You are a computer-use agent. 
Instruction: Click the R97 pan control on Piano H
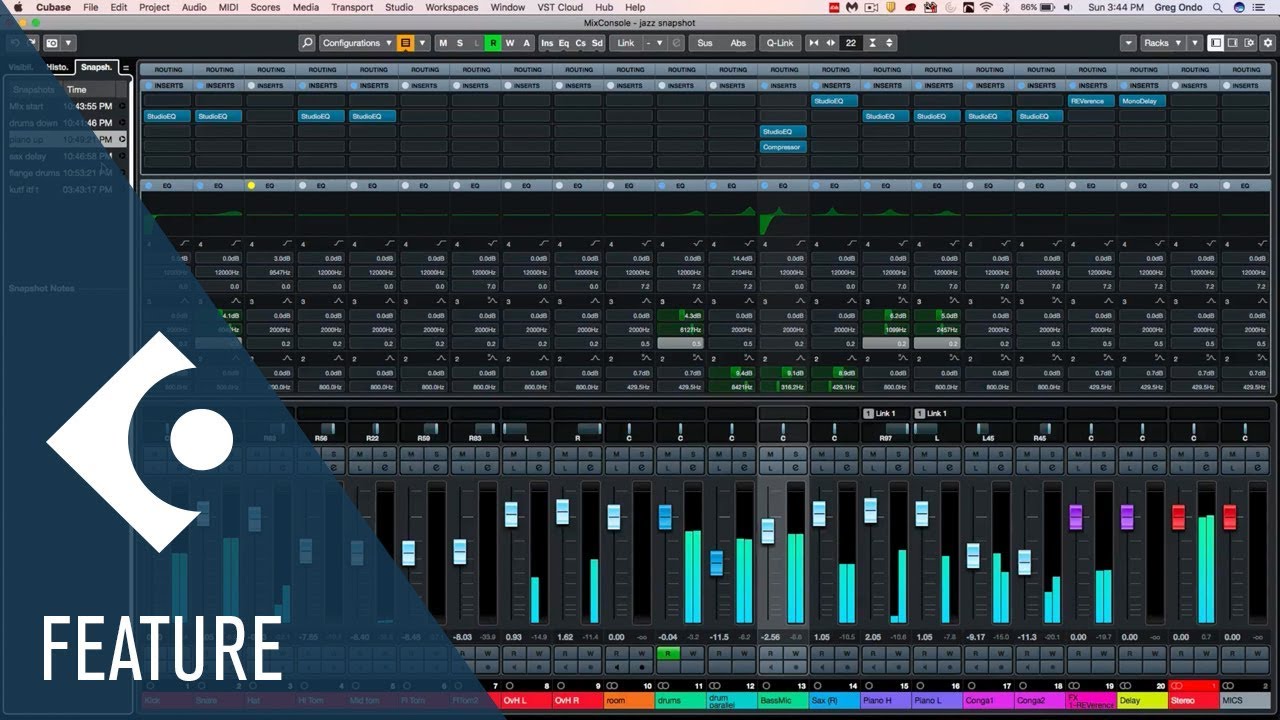887,433
